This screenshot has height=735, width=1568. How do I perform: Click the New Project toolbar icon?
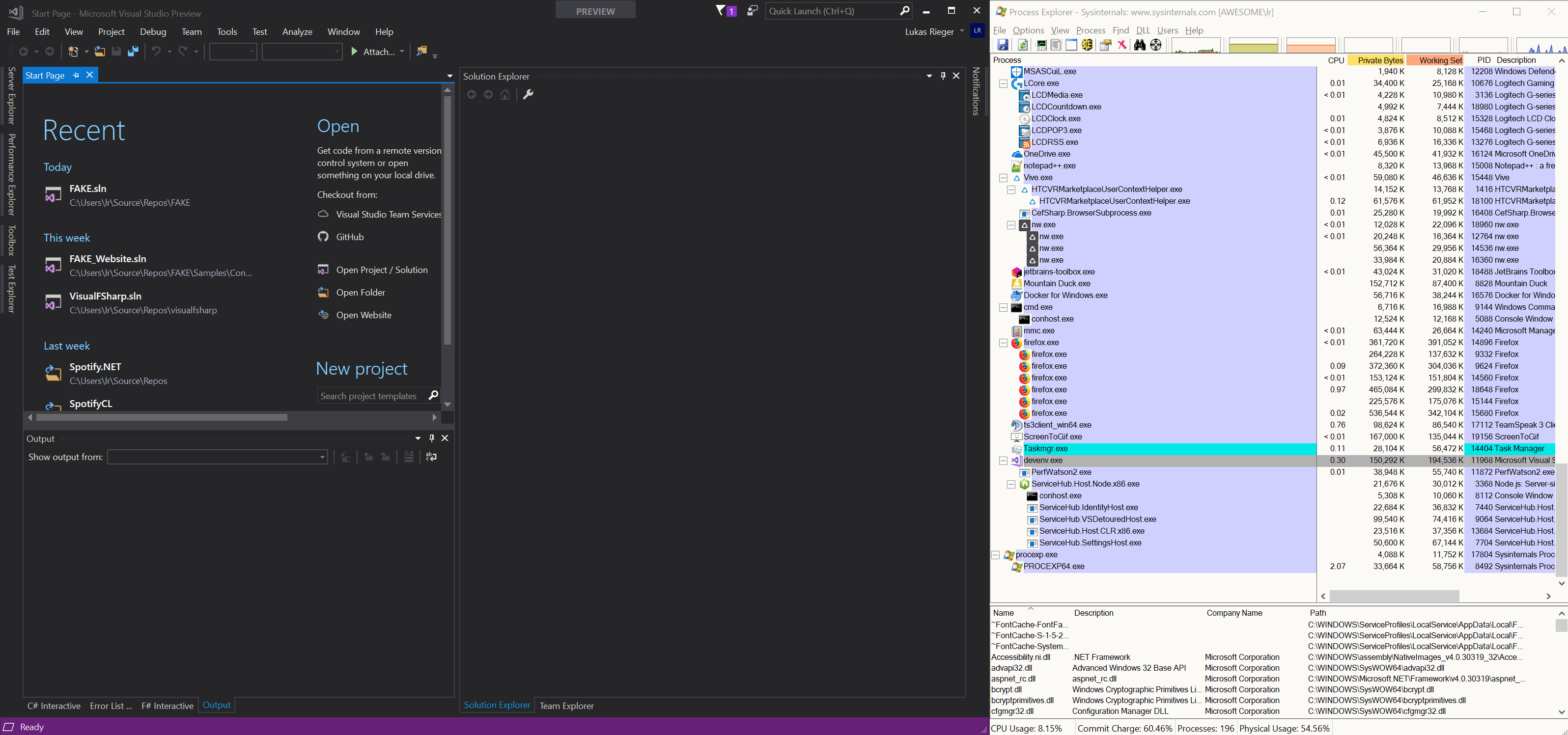(73, 52)
